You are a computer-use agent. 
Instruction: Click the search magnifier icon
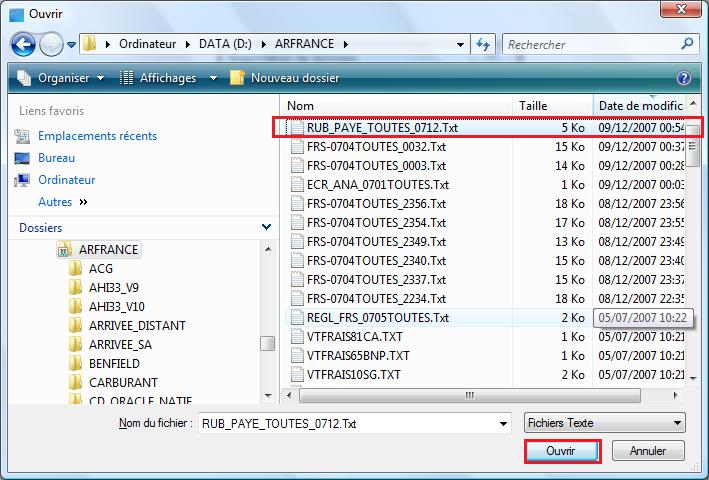click(687, 44)
